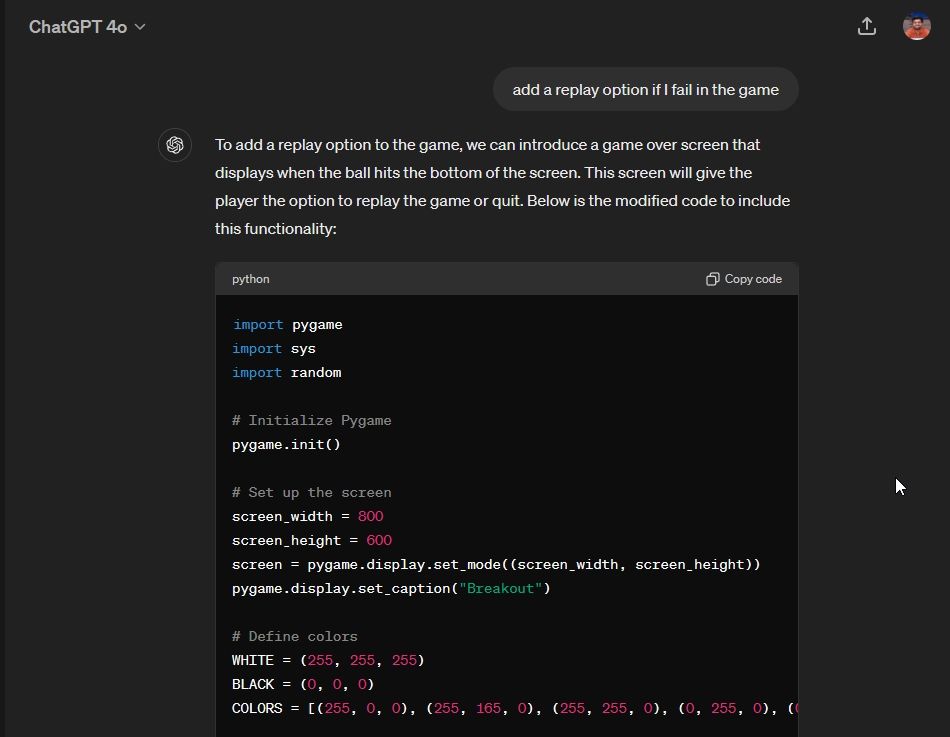Image resolution: width=950 pixels, height=737 pixels.
Task: Click the Initialize Pygame comment
Action: [x=311, y=421]
